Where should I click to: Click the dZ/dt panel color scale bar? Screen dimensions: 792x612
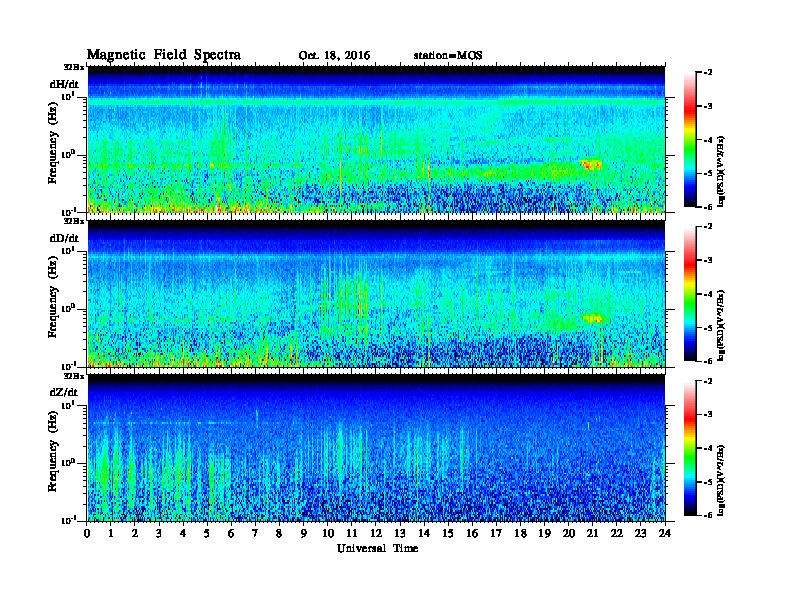coord(690,448)
